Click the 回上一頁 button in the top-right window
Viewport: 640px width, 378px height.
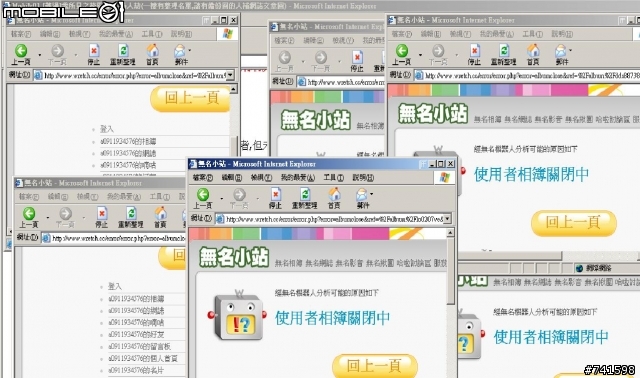pos(573,223)
